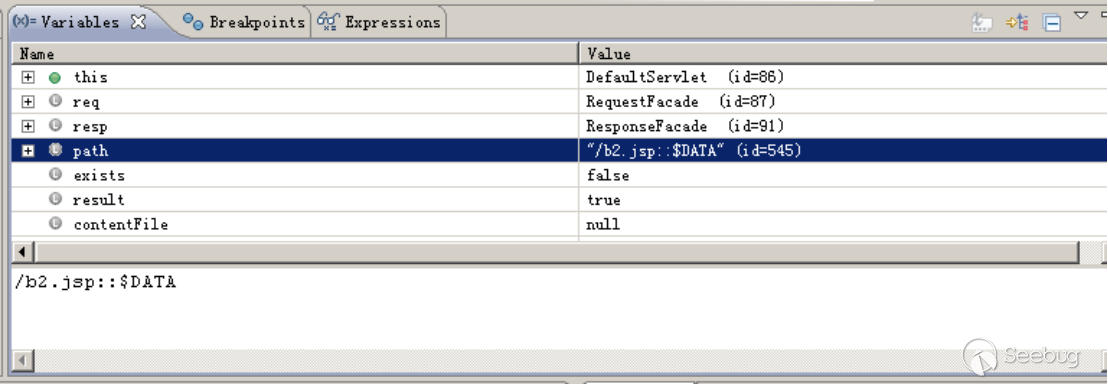1108x384 pixels.
Task: Click the Show Type Names toolbar icon
Action: [982, 23]
